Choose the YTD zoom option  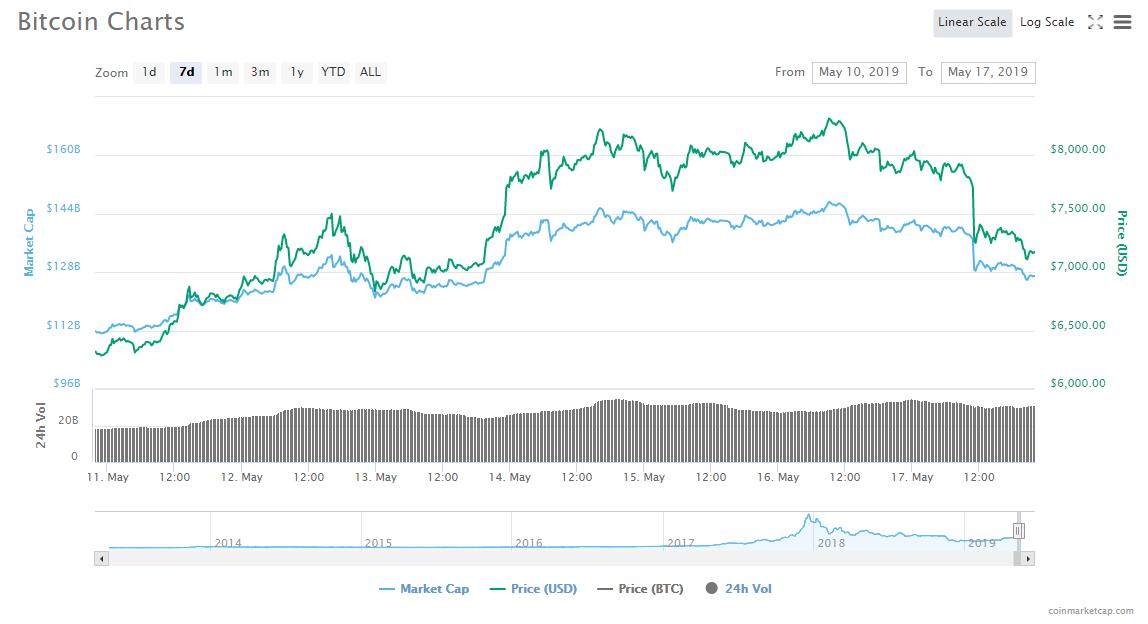tap(333, 72)
